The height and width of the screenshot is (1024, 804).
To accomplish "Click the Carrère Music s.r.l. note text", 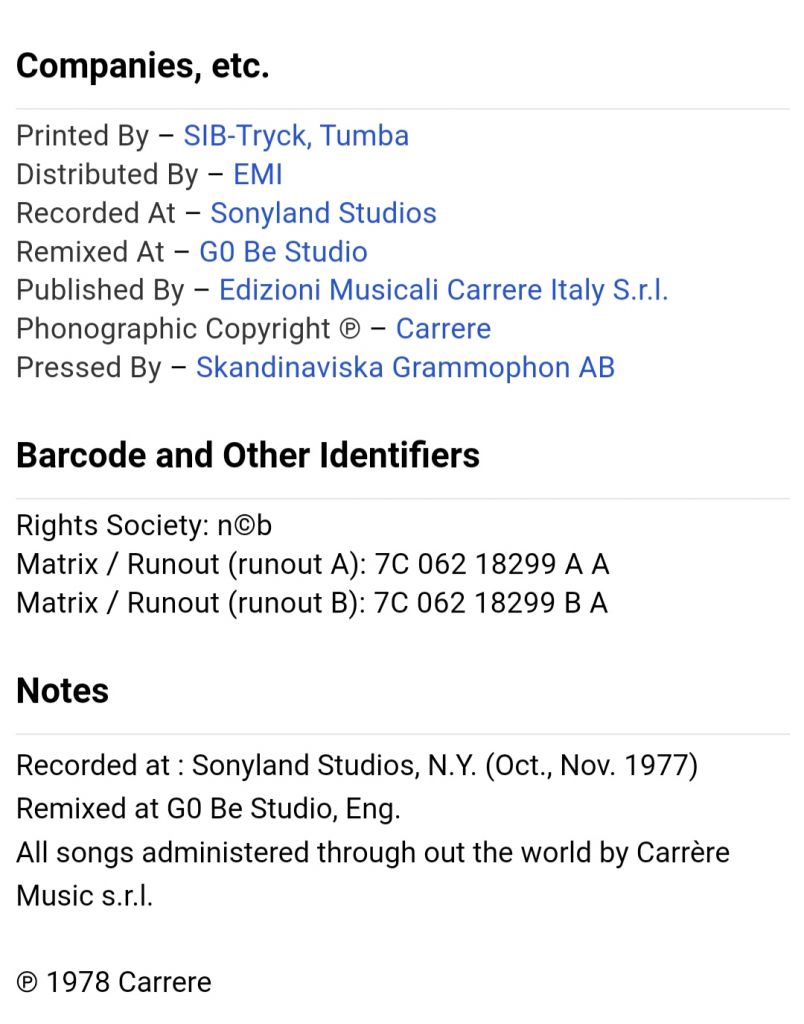I will coord(373,874).
